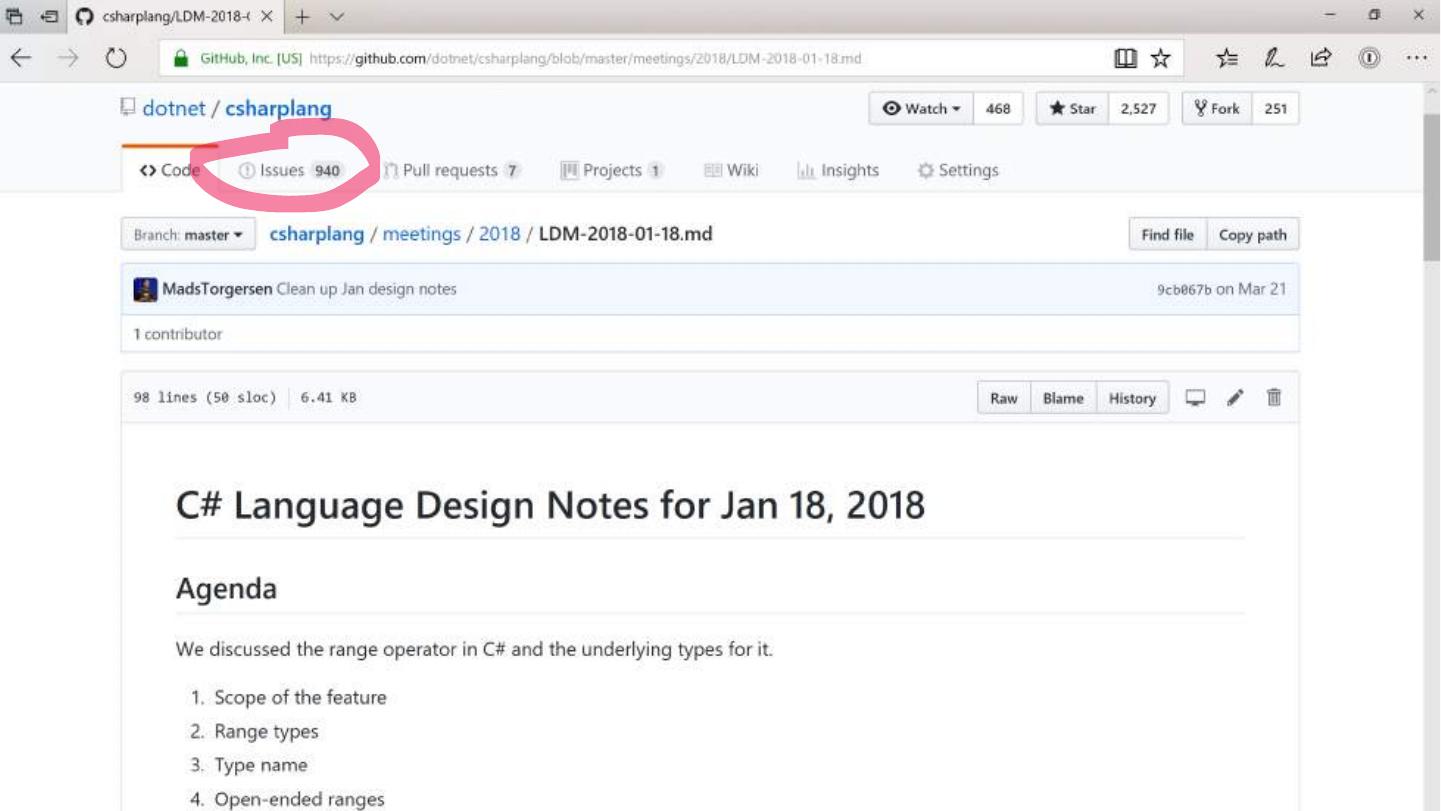This screenshot has height=811, width=1441.
Task: Open the tab list chevron
Action: (x=336, y=16)
